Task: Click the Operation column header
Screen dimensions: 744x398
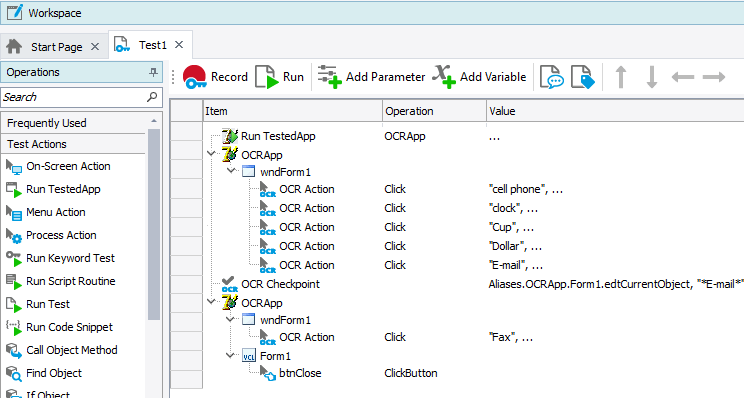Action: pyautogui.click(x=434, y=111)
